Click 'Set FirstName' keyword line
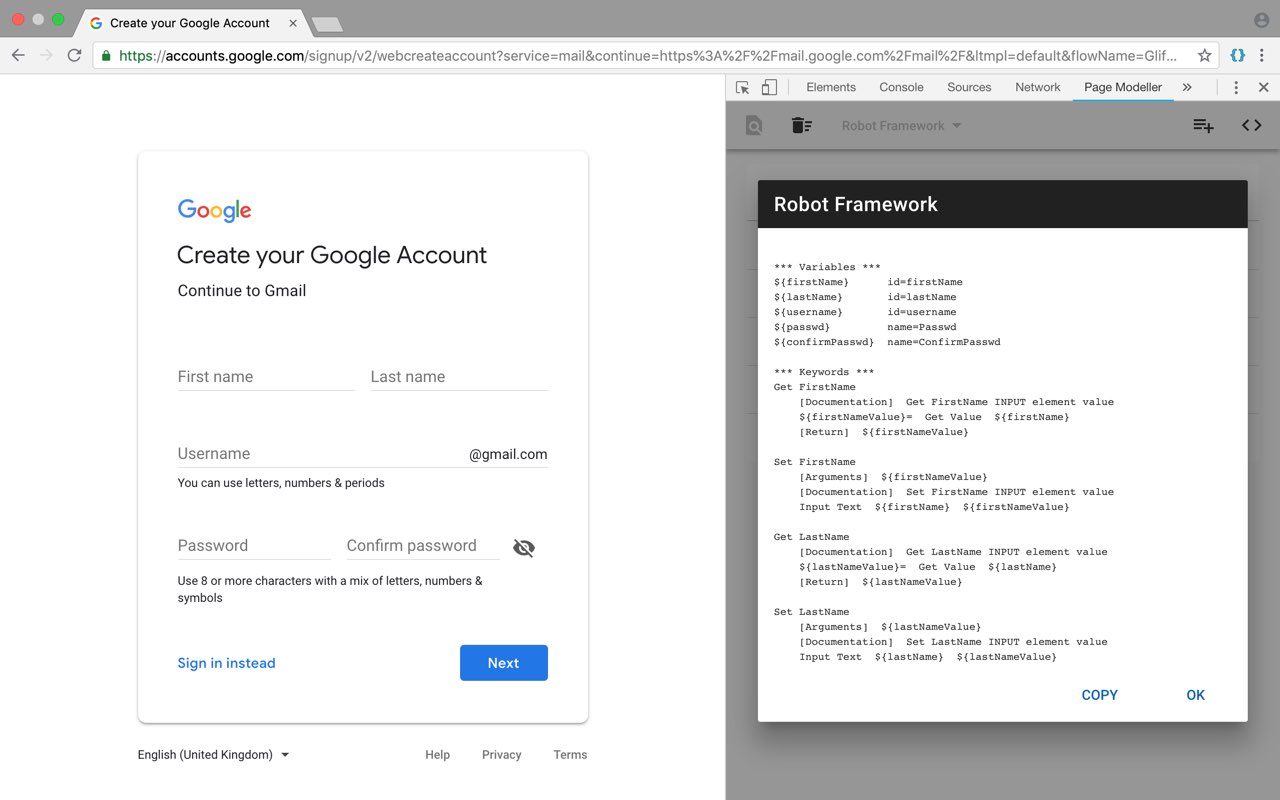 pos(814,462)
